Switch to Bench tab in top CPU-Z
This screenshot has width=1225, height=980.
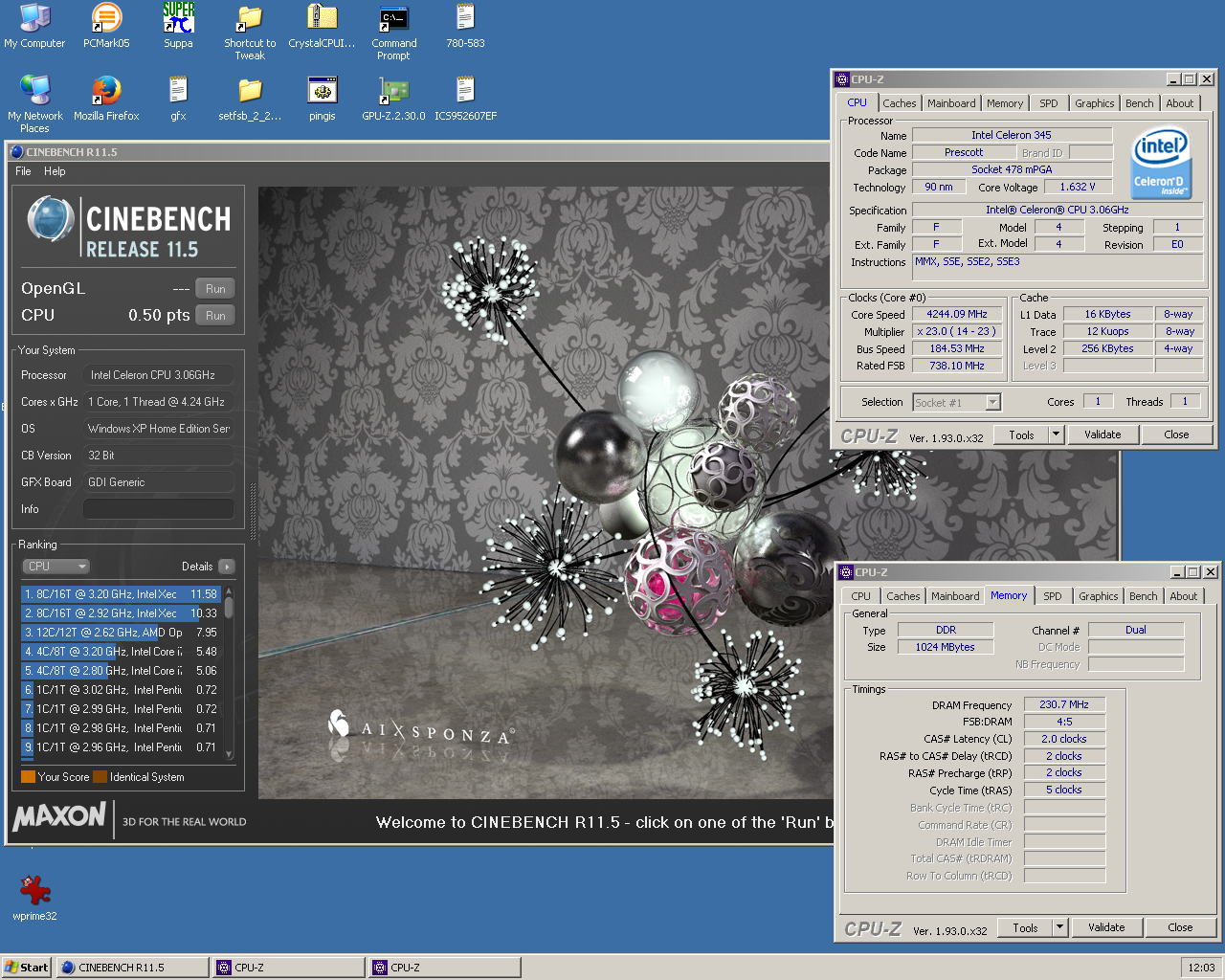[1139, 103]
